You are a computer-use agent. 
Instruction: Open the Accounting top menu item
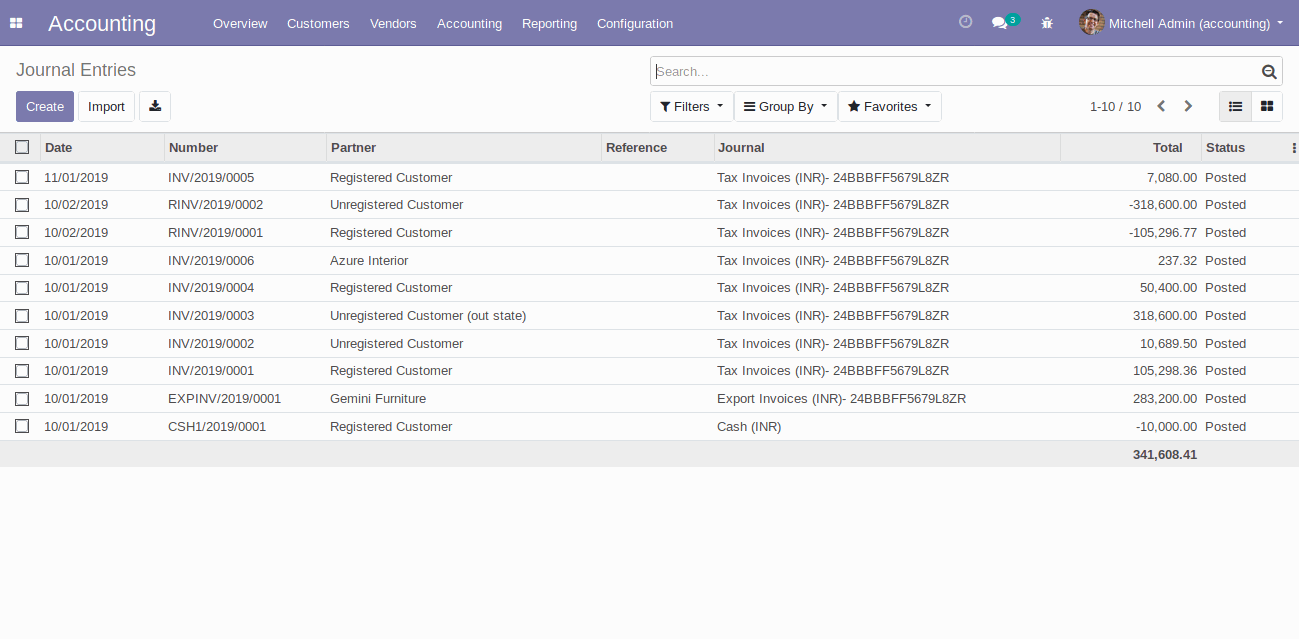(469, 23)
